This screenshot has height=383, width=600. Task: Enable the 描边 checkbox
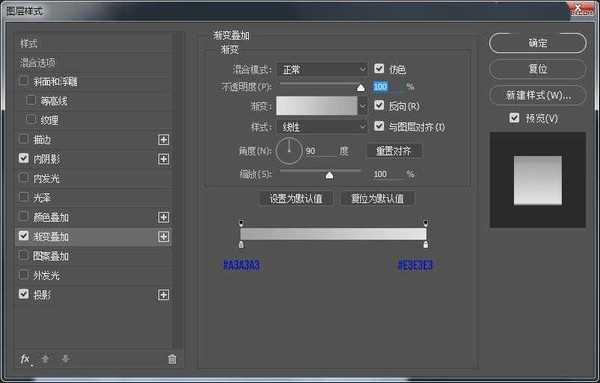point(24,139)
